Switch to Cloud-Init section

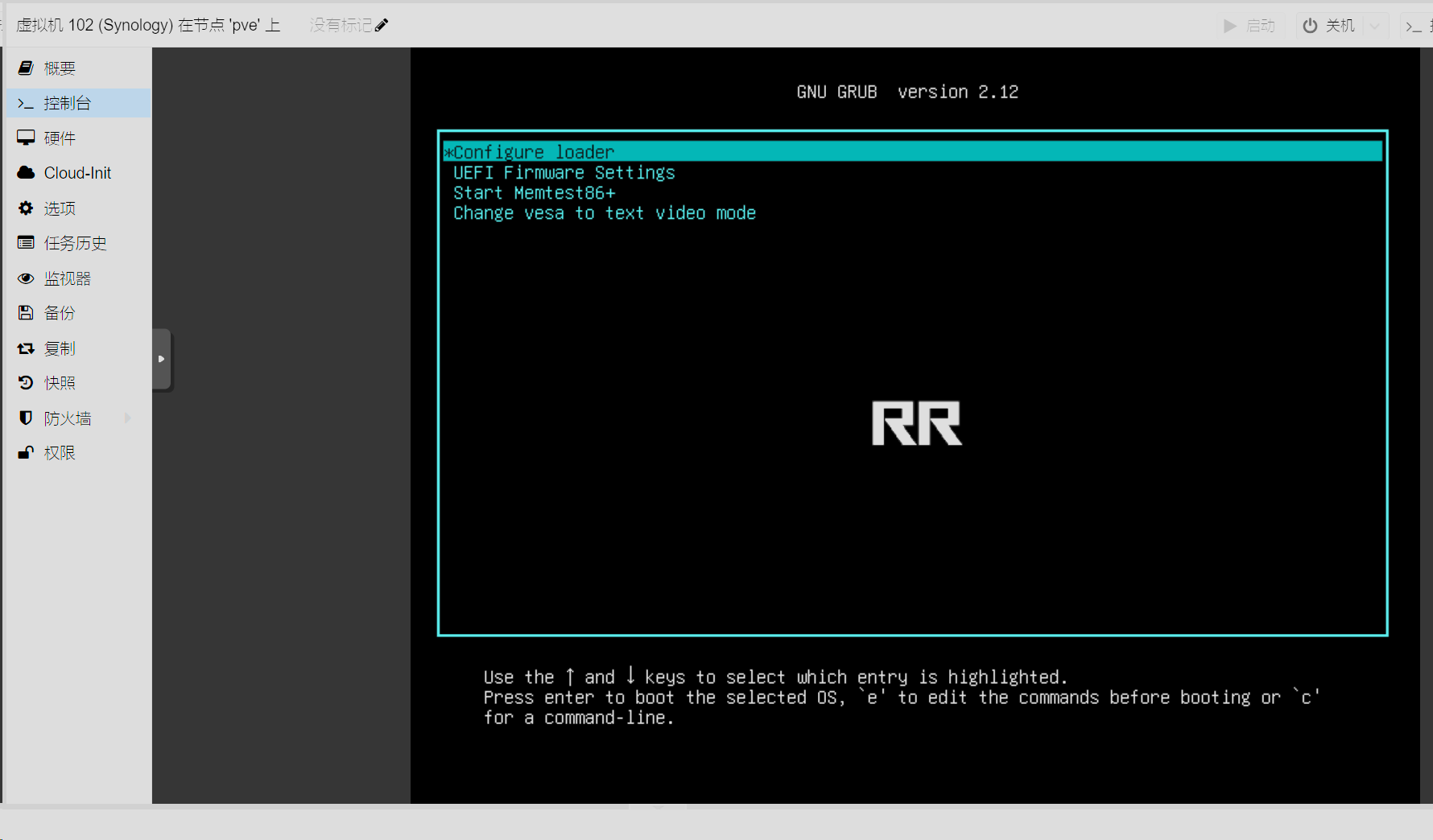77,173
